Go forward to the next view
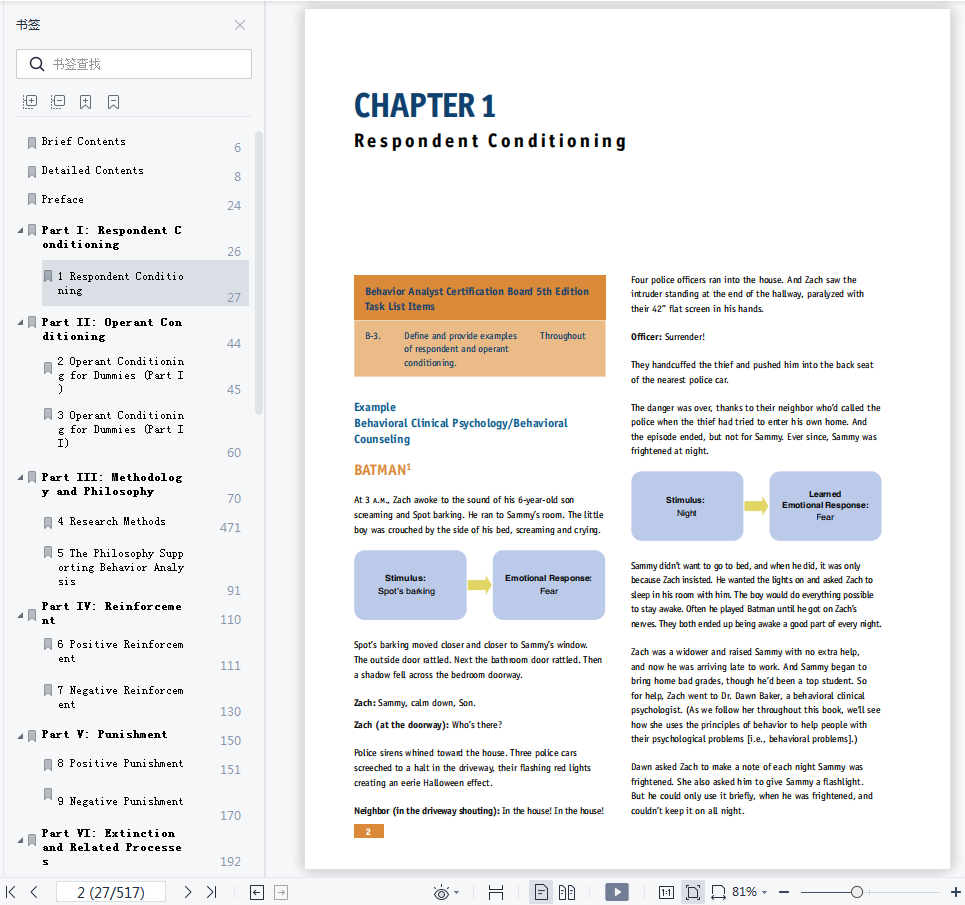The width and height of the screenshot is (965, 905). tap(281, 892)
